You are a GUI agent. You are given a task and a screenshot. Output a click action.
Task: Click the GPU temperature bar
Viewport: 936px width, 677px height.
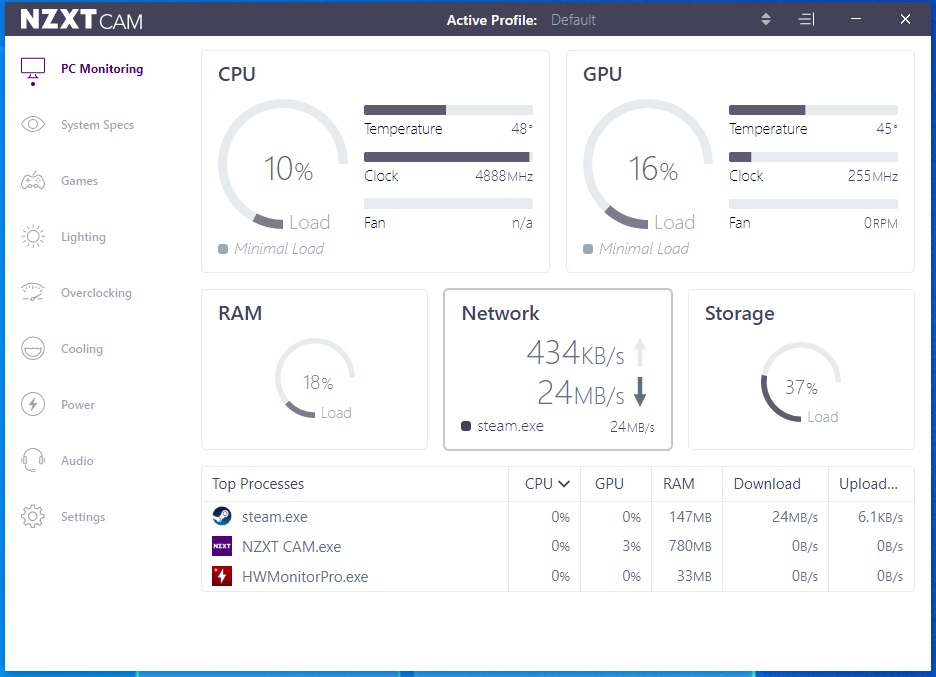pyautogui.click(x=813, y=110)
